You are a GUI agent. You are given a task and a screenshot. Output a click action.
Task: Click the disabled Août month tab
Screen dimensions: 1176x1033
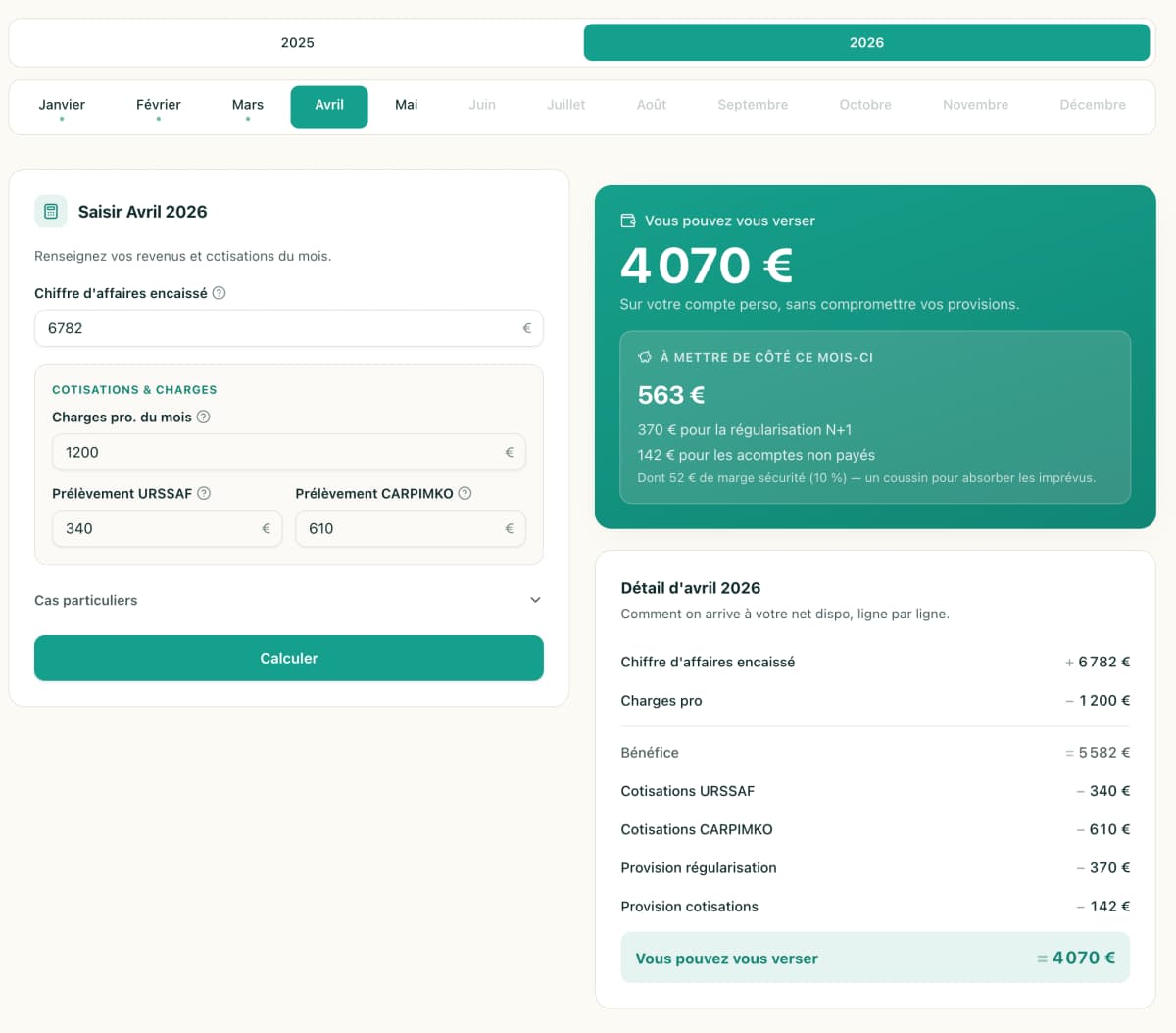click(652, 107)
